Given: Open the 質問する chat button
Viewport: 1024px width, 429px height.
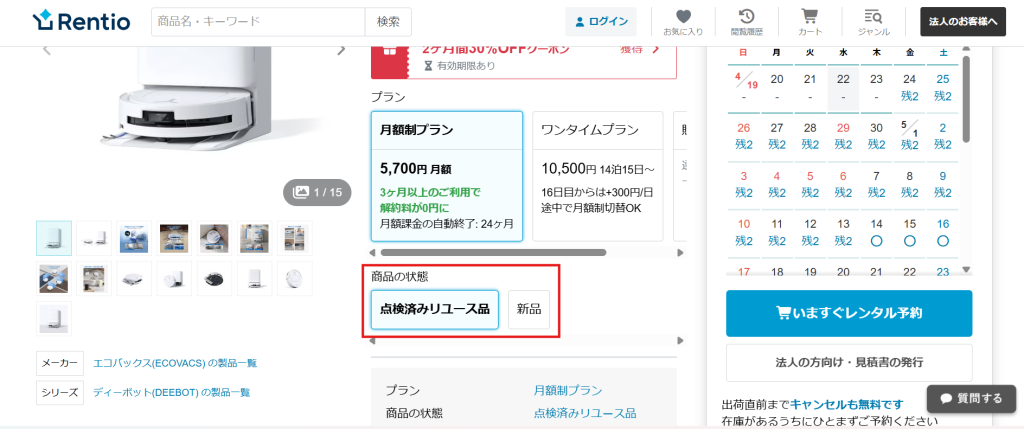Looking at the screenshot, I should pyautogui.click(x=971, y=398).
